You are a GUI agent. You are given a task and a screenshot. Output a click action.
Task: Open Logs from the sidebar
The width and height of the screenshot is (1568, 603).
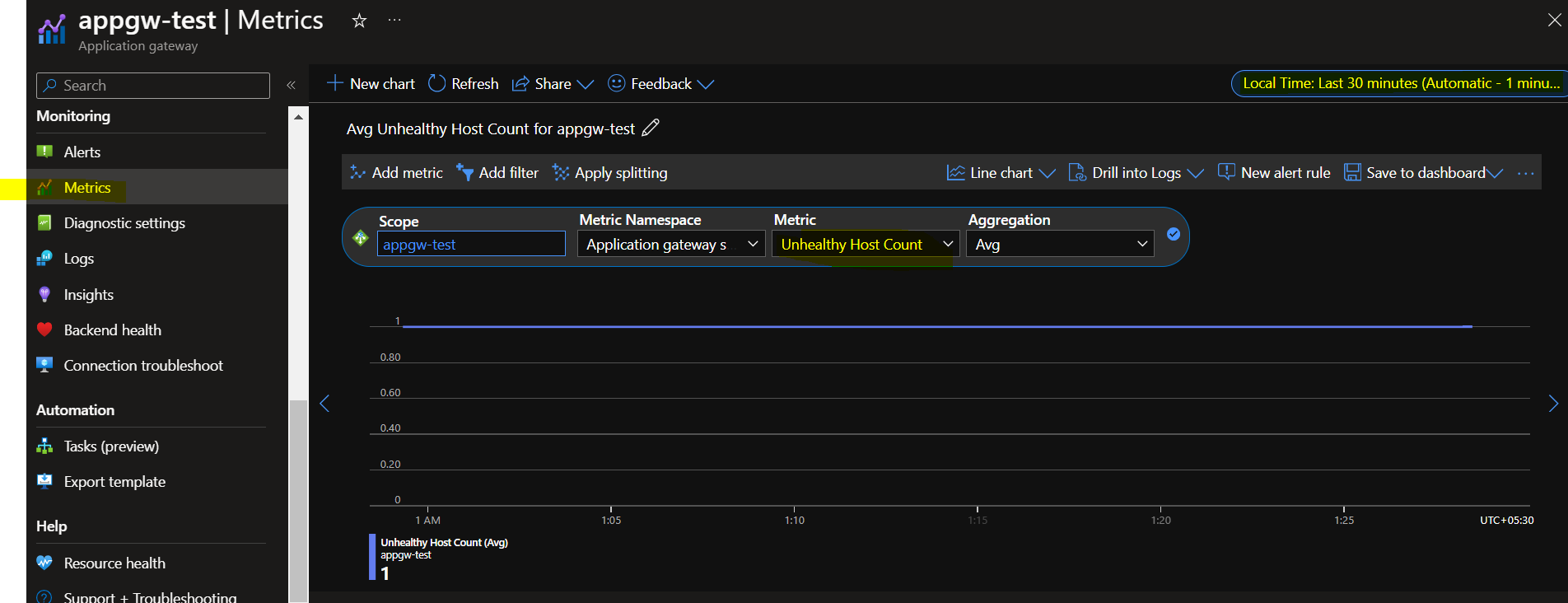[x=78, y=259]
